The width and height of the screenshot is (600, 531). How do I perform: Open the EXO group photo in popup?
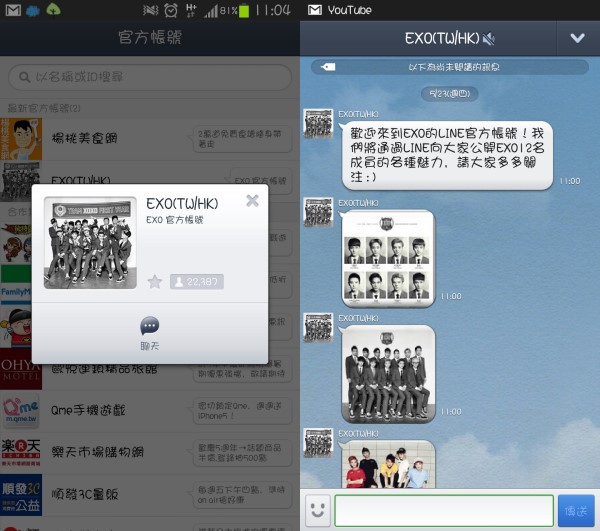pyautogui.click(x=90, y=243)
